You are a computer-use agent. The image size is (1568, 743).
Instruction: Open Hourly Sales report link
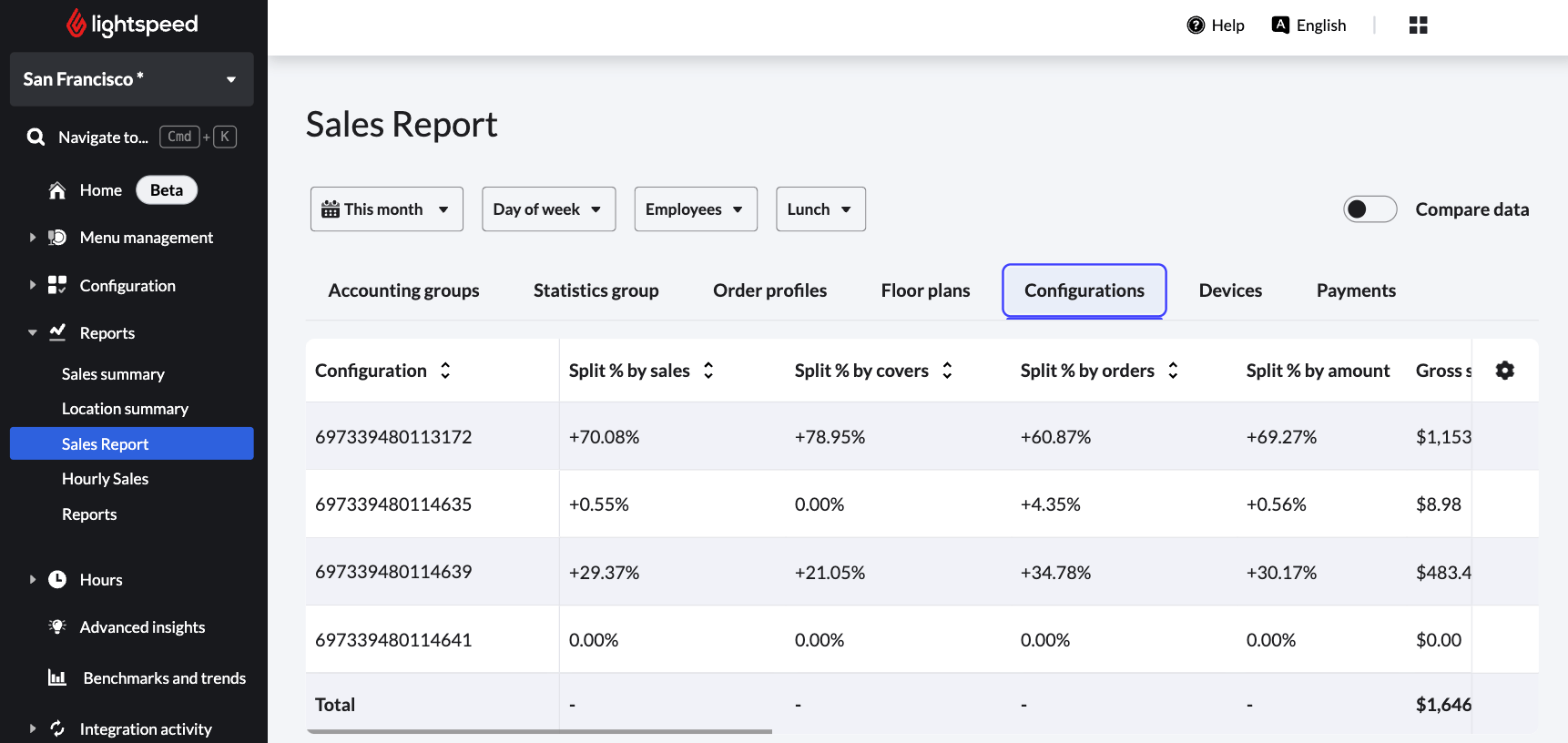(105, 479)
